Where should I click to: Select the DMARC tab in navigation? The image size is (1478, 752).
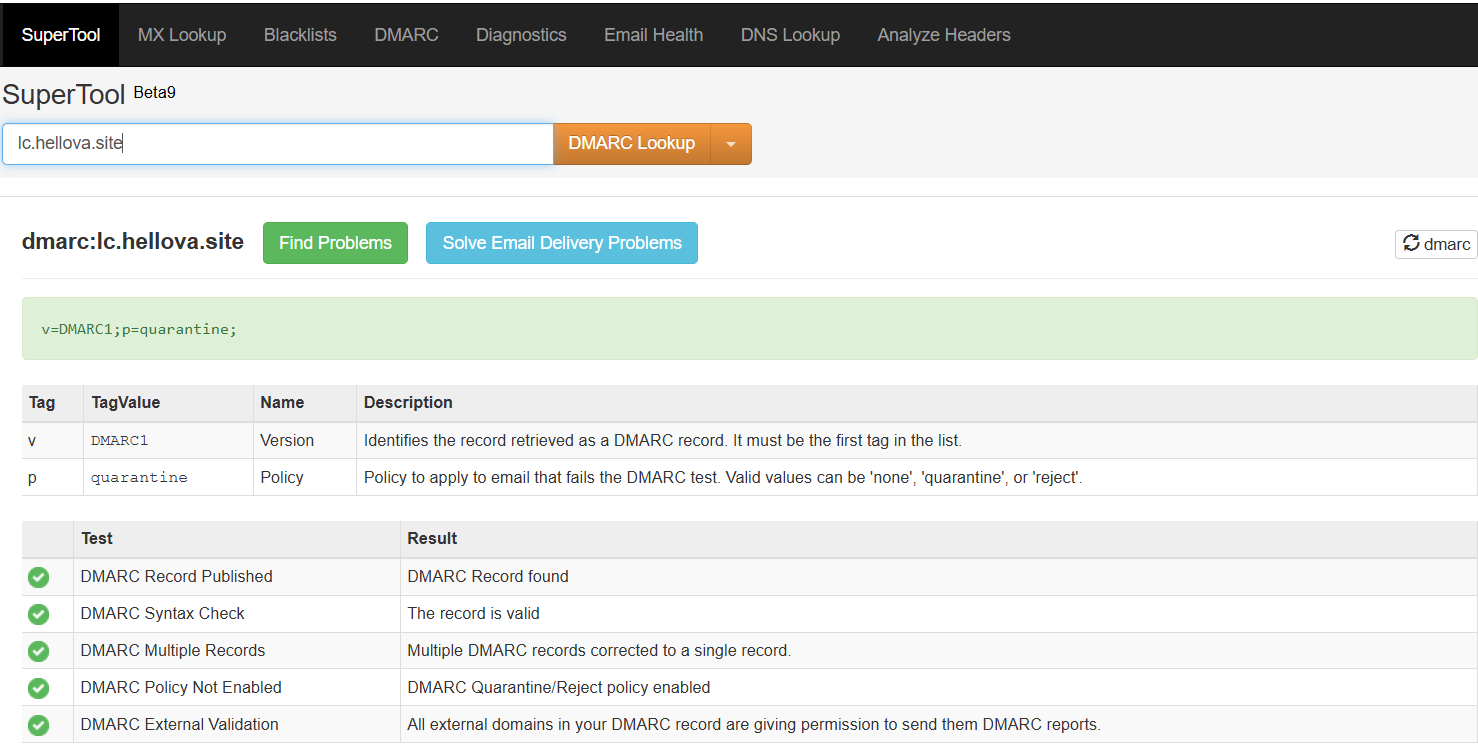406,35
